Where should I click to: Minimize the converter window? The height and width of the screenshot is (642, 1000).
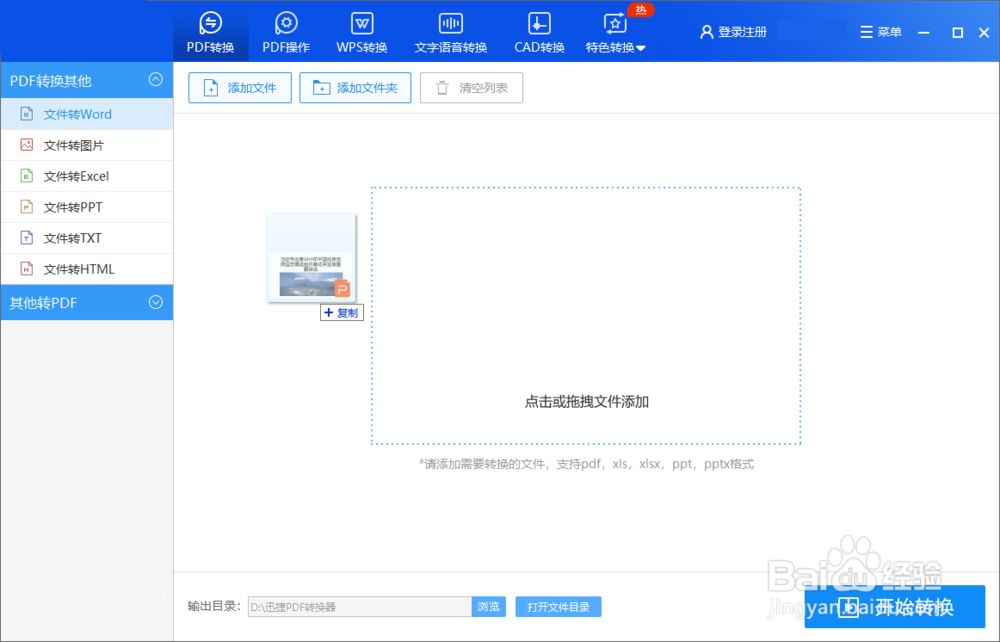pos(923,33)
